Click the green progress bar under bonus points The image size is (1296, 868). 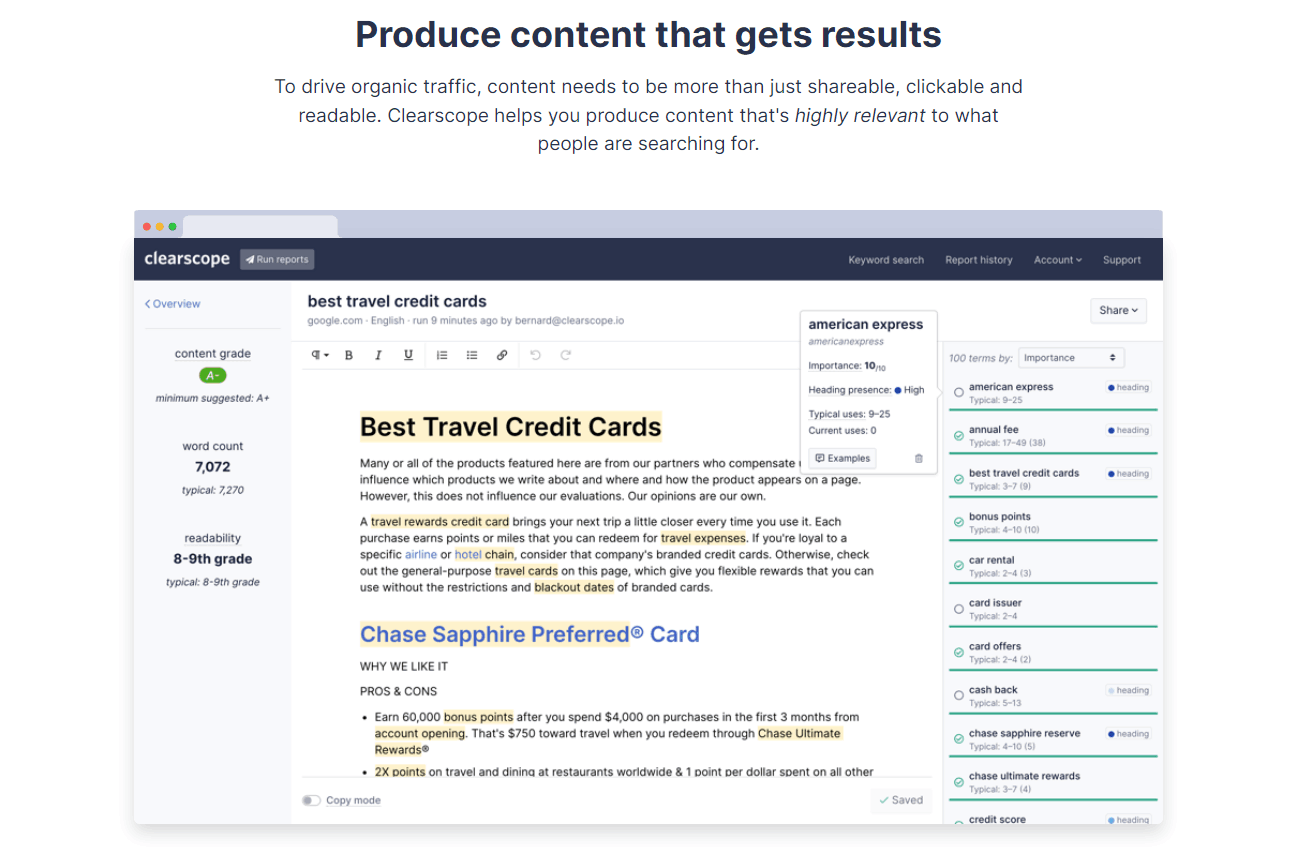pyautogui.click(x=1052, y=540)
